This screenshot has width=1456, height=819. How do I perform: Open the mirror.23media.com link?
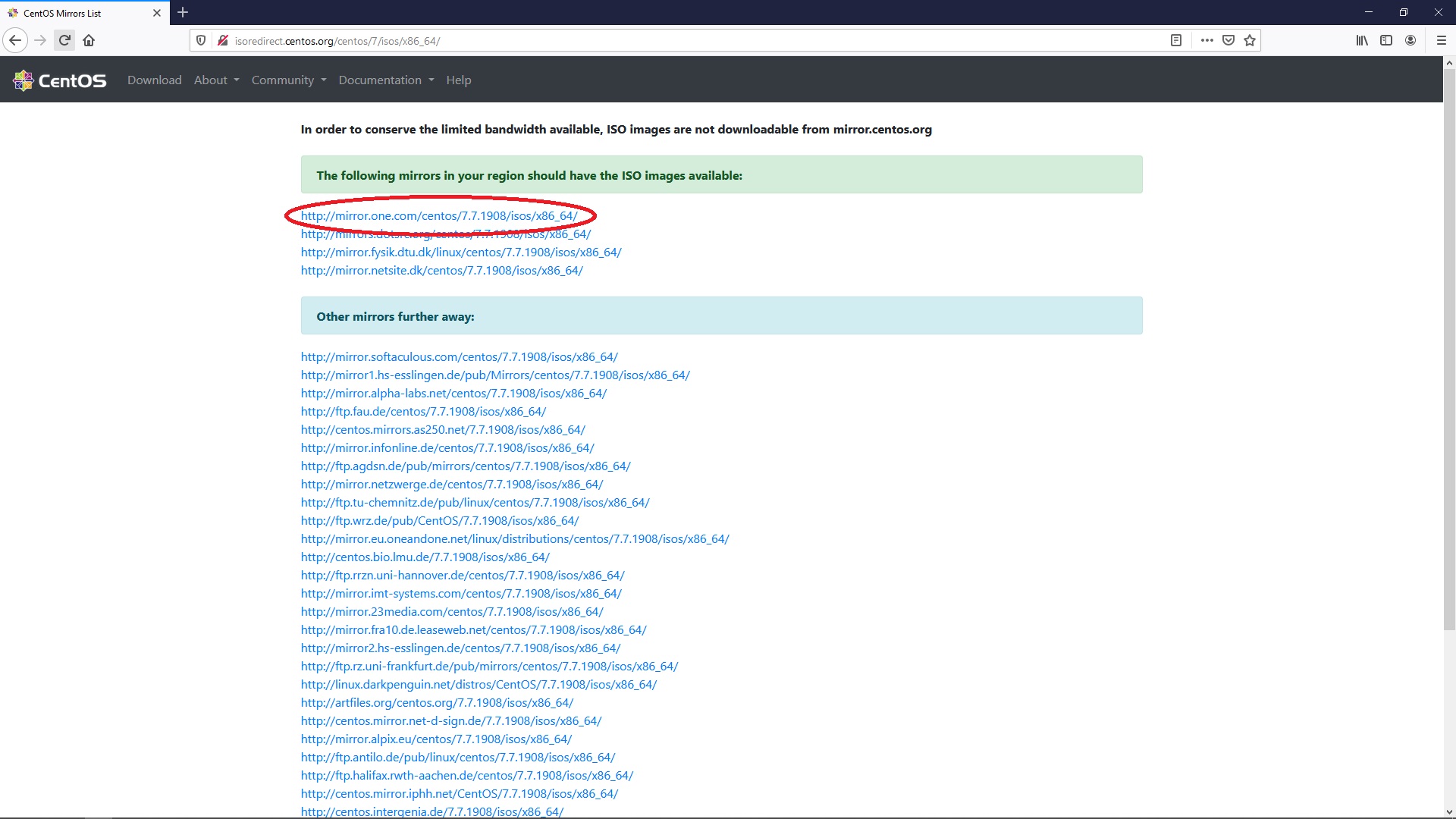click(452, 612)
